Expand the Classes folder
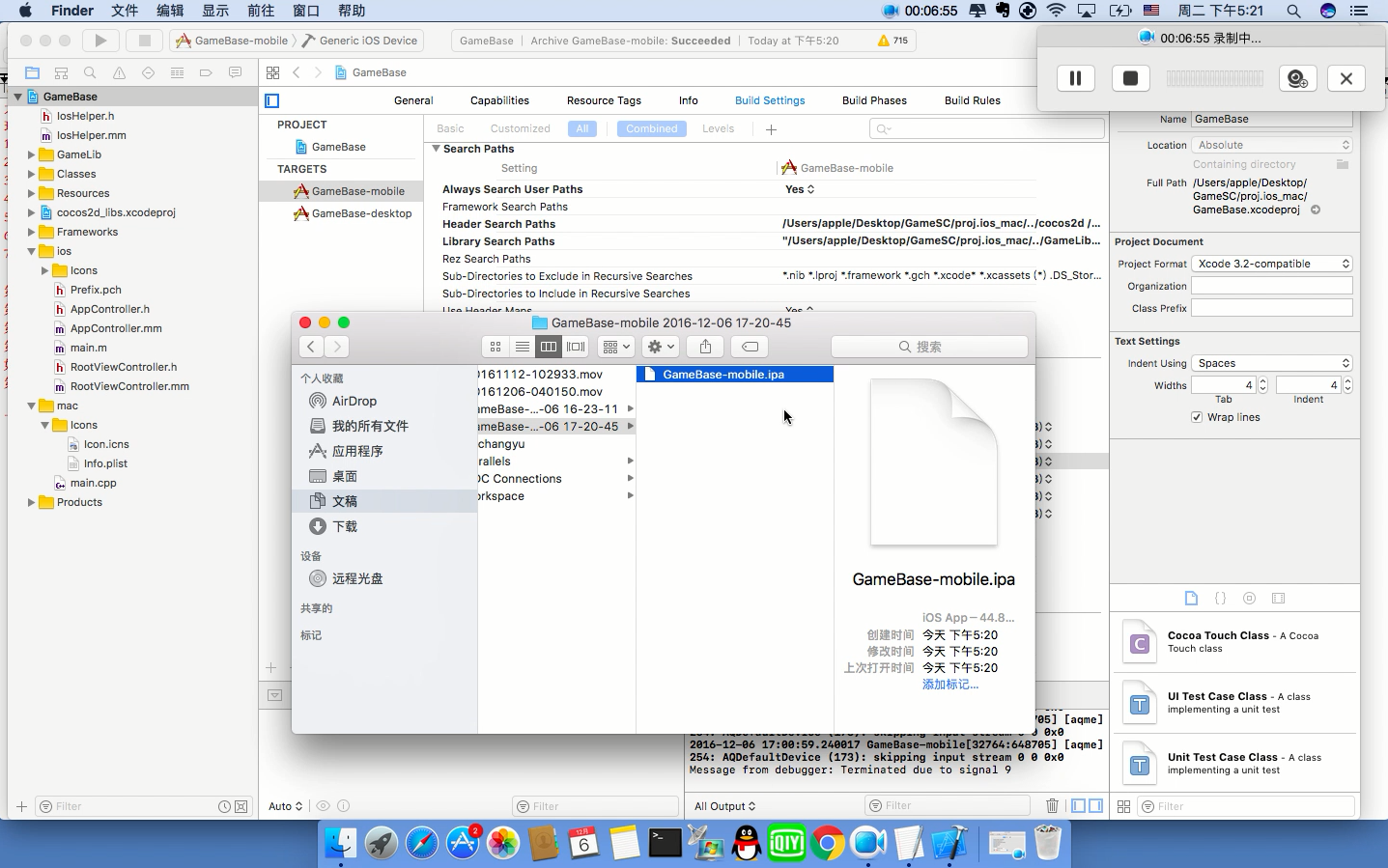The height and width of the screenshot is (868, 1388). (x=31, y=174)
